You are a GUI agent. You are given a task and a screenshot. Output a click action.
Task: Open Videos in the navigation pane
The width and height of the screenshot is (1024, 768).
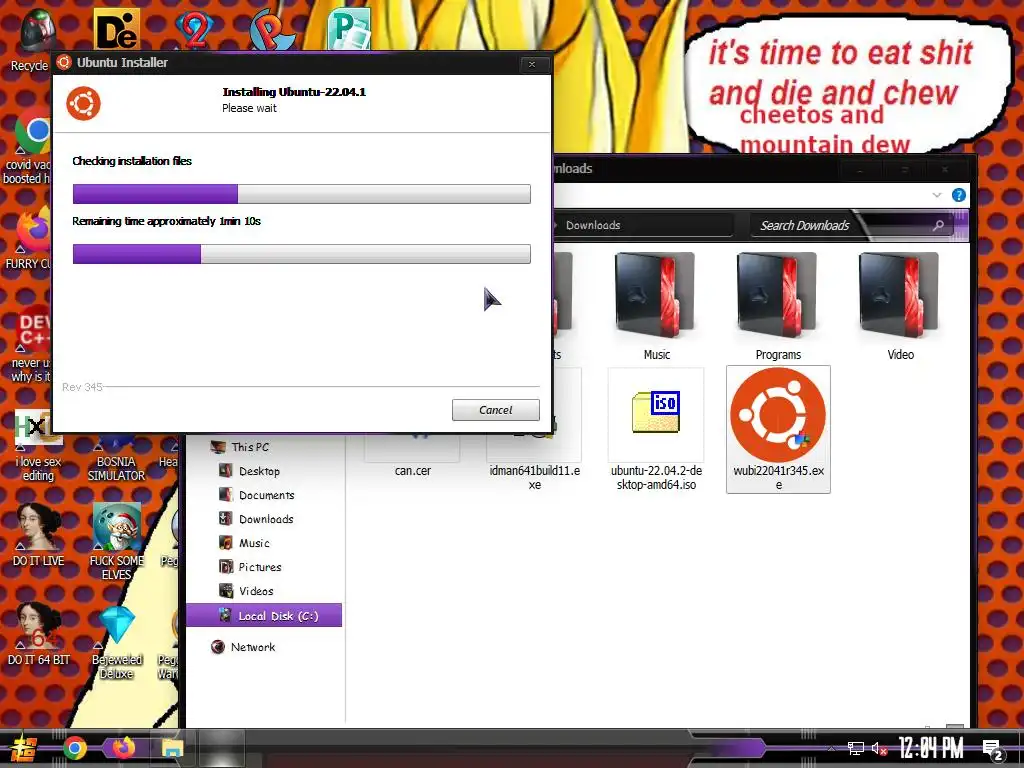click(x=255, y=591)
